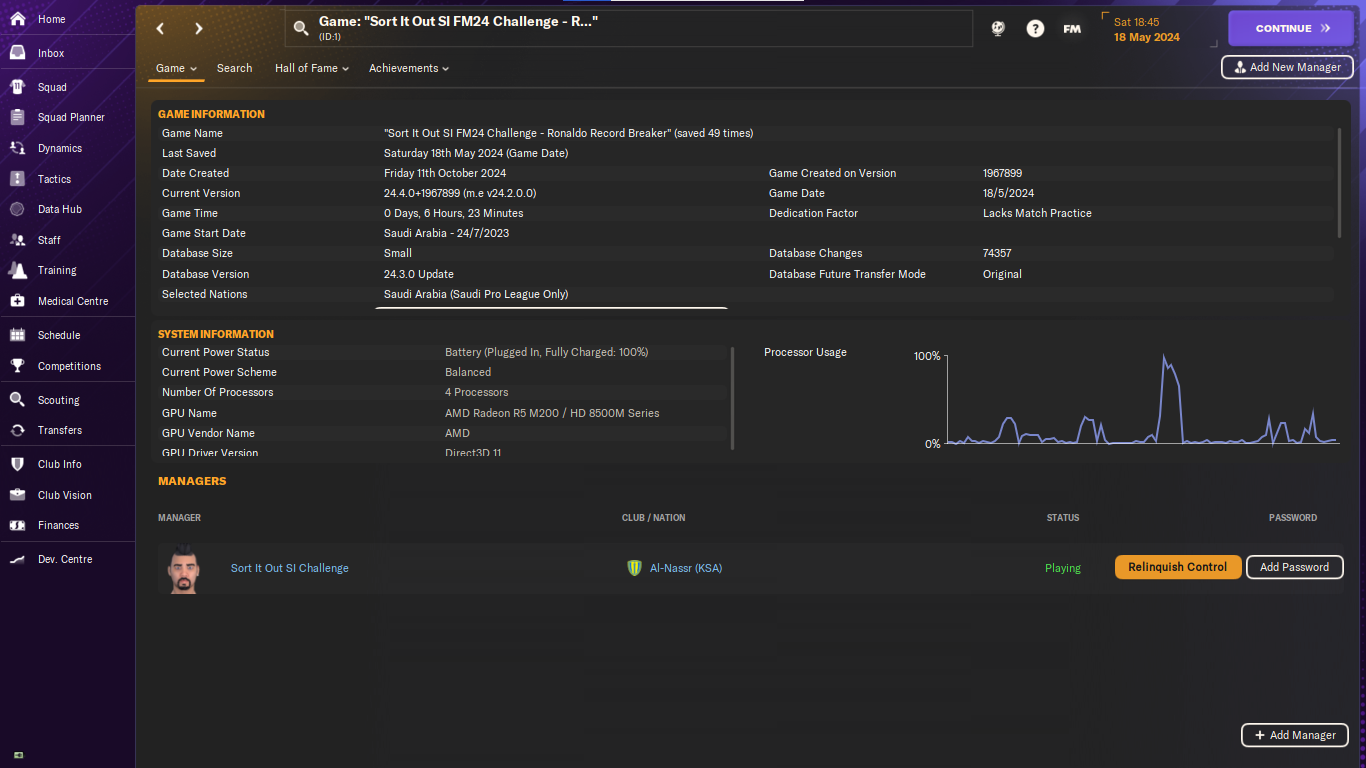Click Database Version 24.3.0 Update value
The image size is (1366, 768).
point(419,274)
